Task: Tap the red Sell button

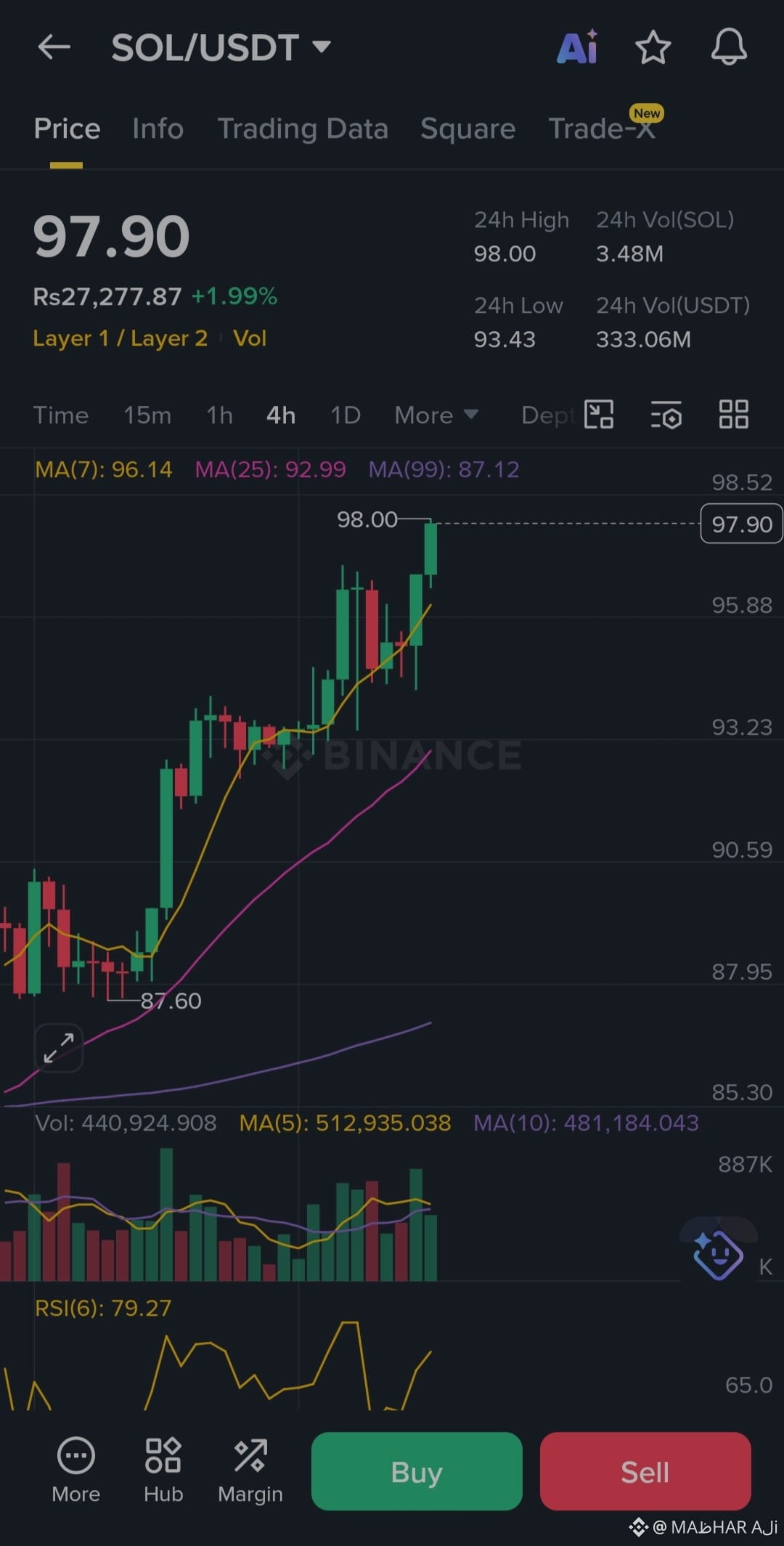Action: (x=645, y=1471)
